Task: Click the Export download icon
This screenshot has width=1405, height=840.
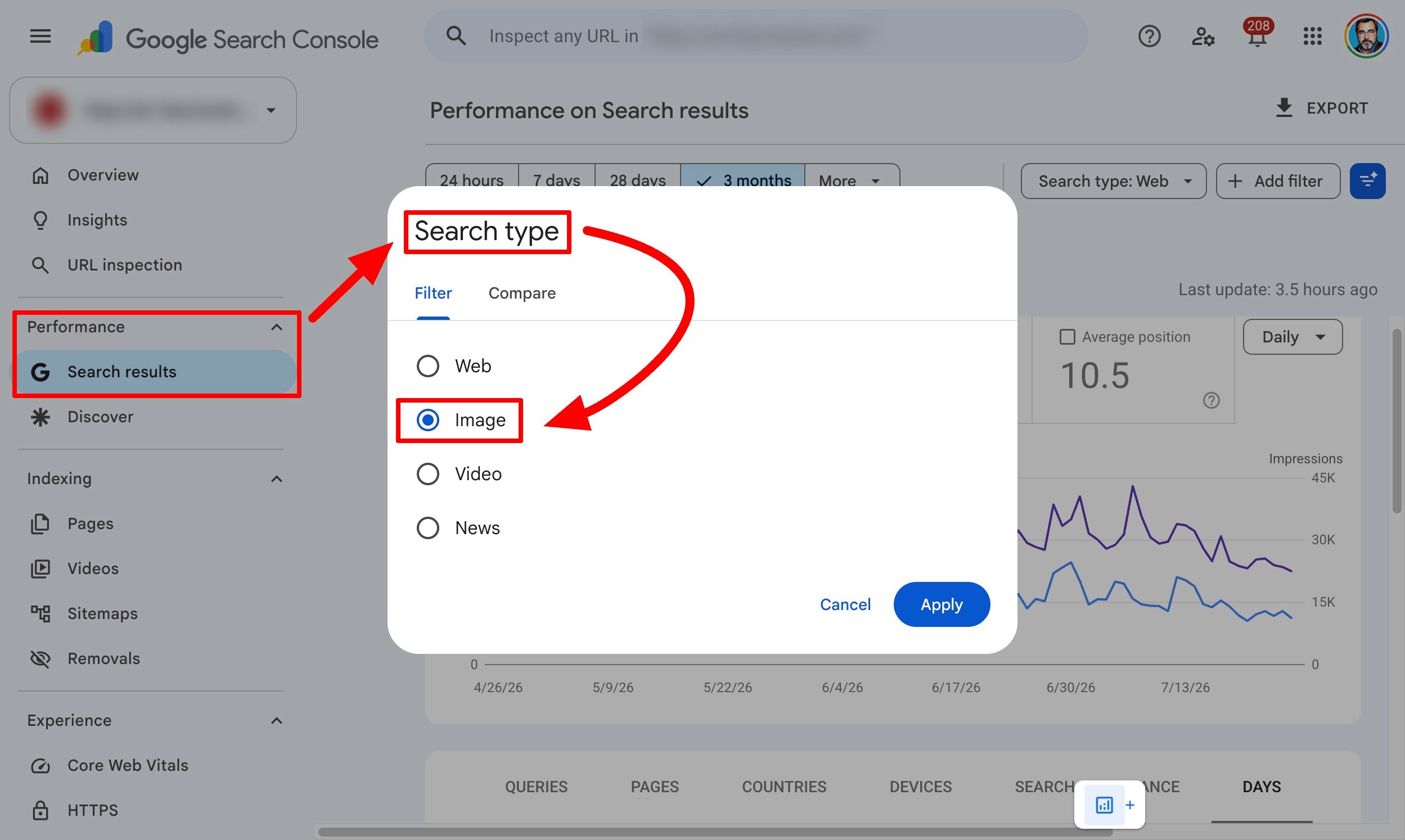Action: pos(1285,107)
